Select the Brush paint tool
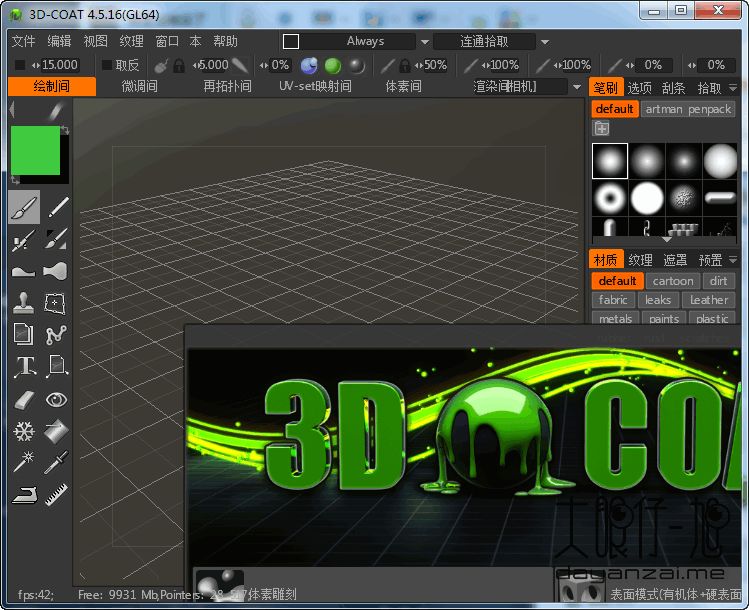 pos(24,208)
